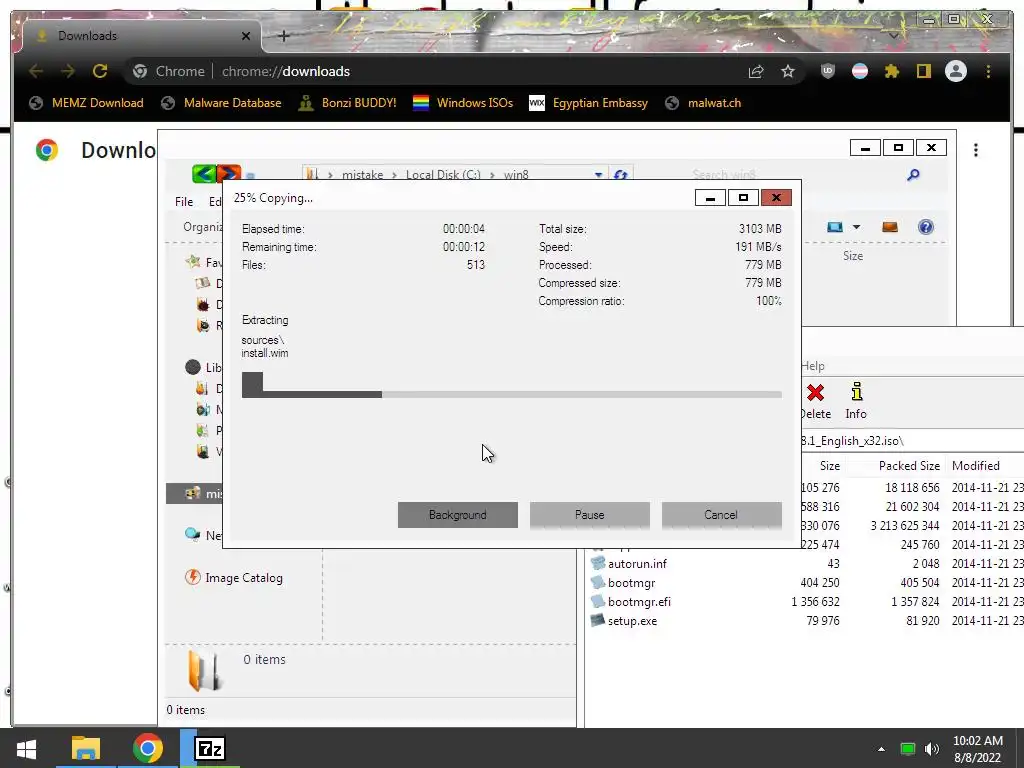Open File Explorer from the taskbar
Viewport: 1024px width, 768px height.
point(86,748)
